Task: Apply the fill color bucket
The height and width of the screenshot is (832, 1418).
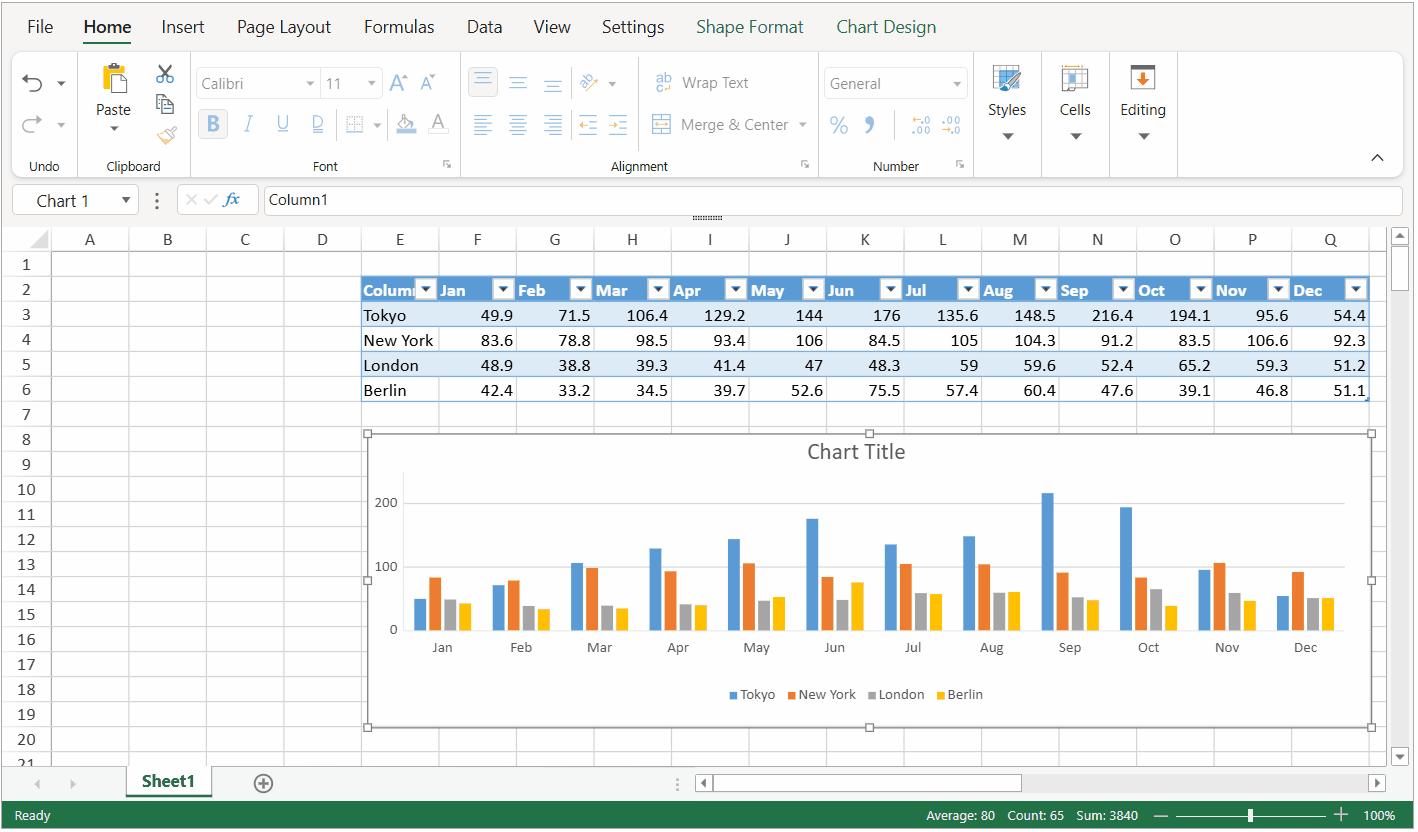Action: (x=406, y=124)
